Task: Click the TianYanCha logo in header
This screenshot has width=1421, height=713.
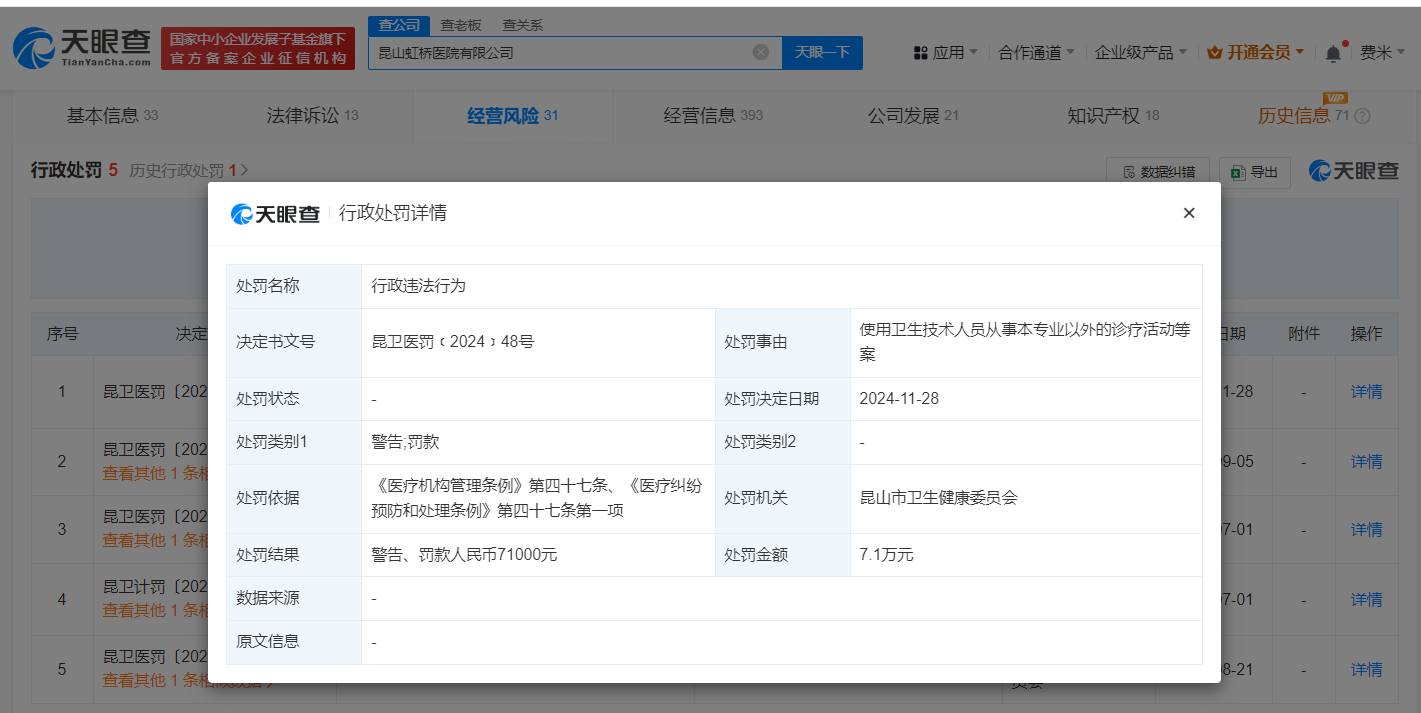Action: click(x=82, y=47)
